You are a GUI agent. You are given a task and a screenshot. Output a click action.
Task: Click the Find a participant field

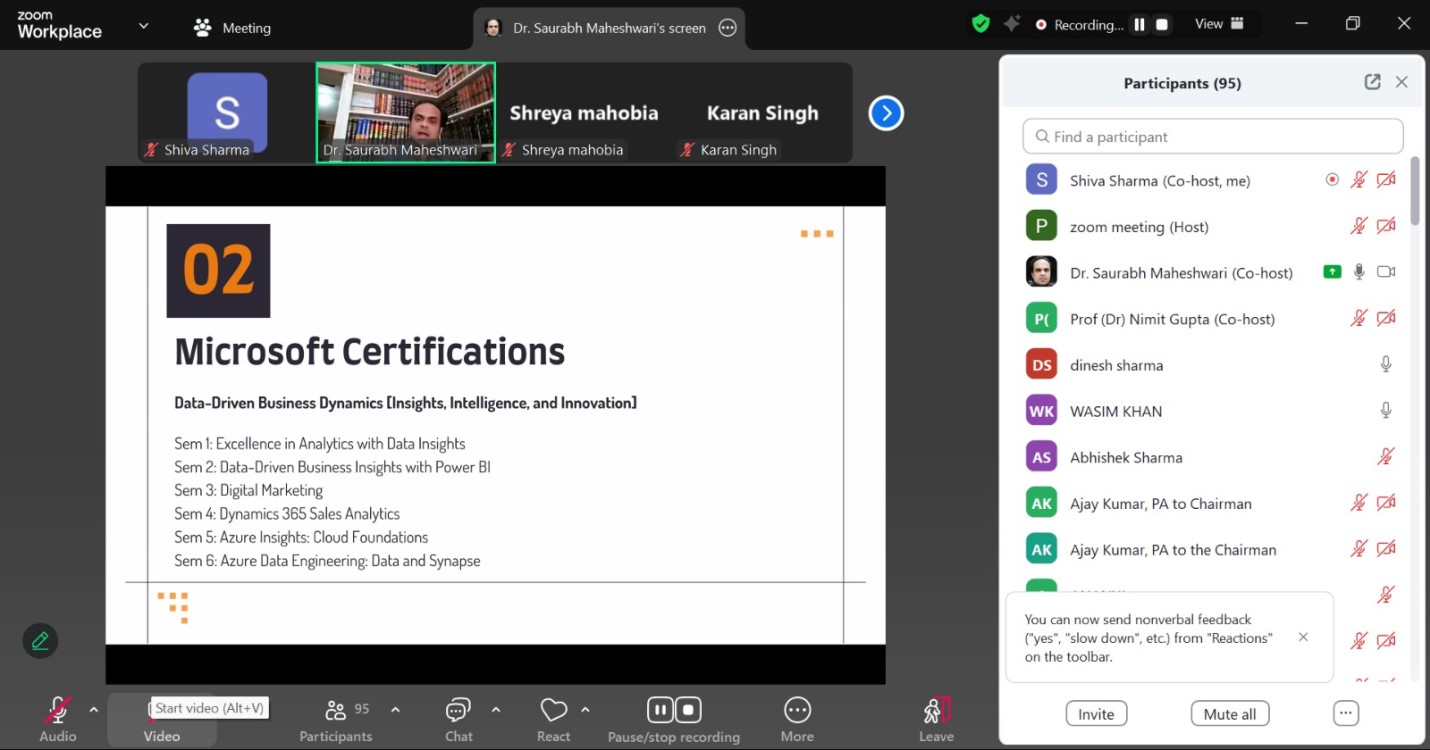point(1212,137)
